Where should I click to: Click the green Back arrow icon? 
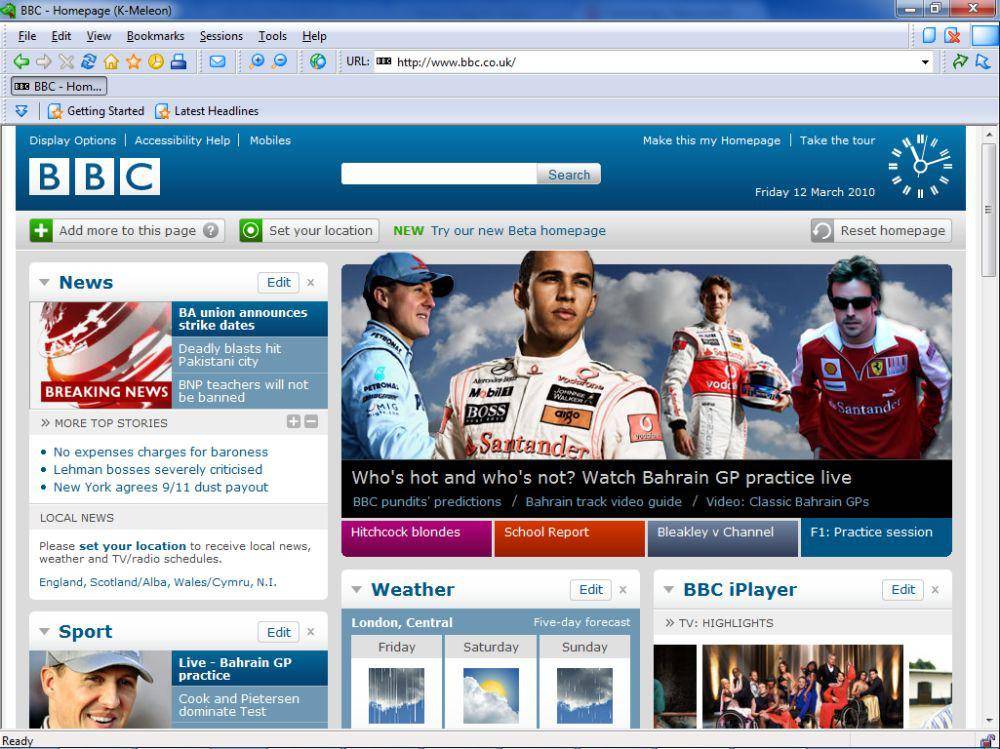(21, 62)
